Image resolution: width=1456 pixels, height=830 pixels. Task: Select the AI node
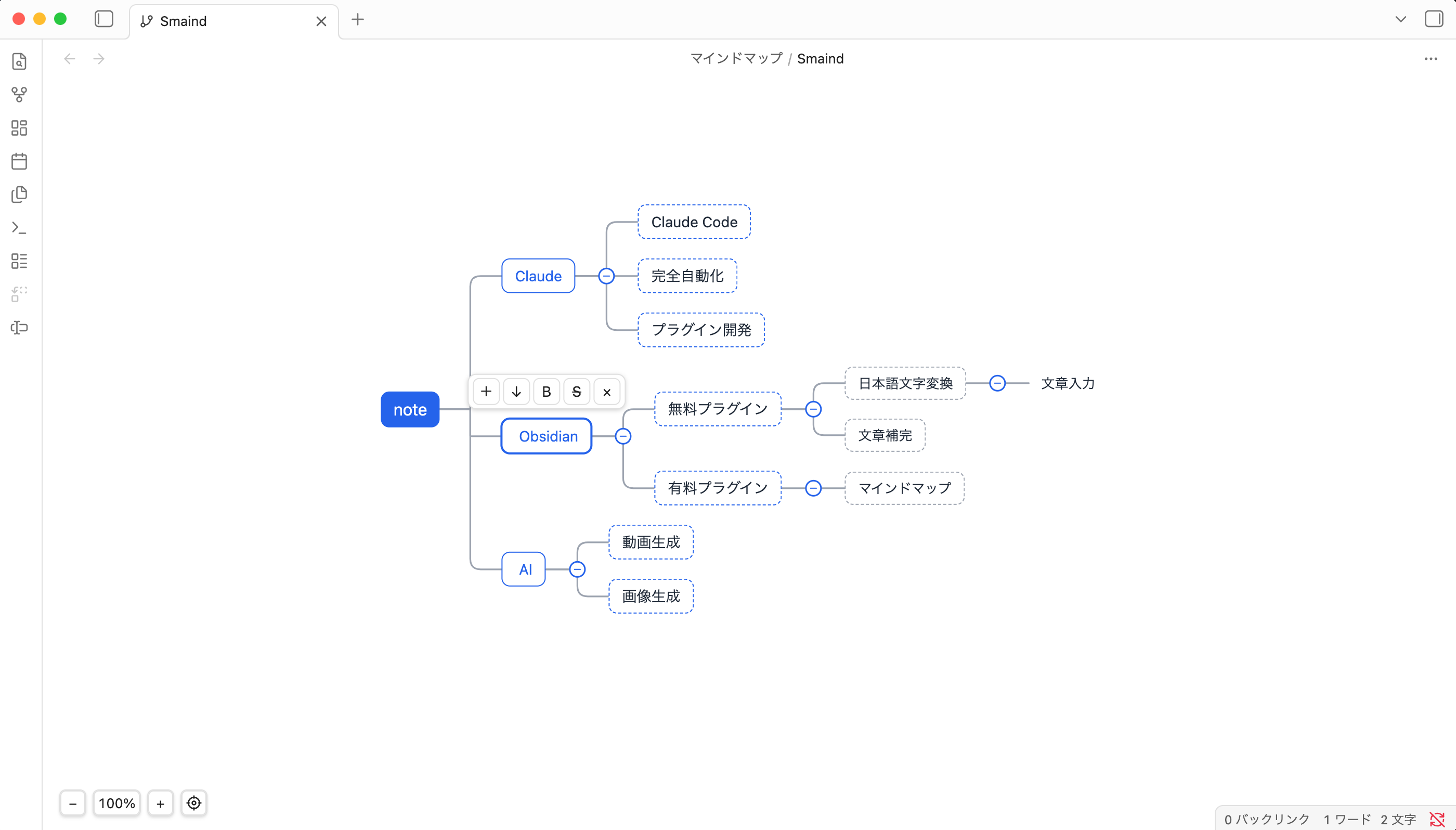point(524,569)
